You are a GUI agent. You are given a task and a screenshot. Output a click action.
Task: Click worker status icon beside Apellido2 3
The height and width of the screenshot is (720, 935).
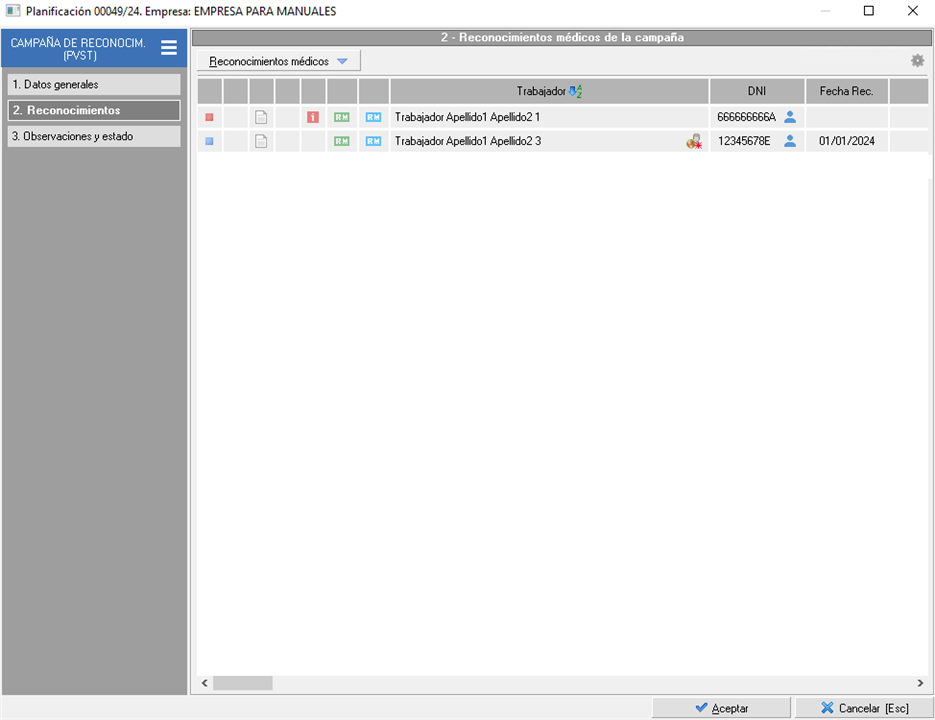pos(694,142)
